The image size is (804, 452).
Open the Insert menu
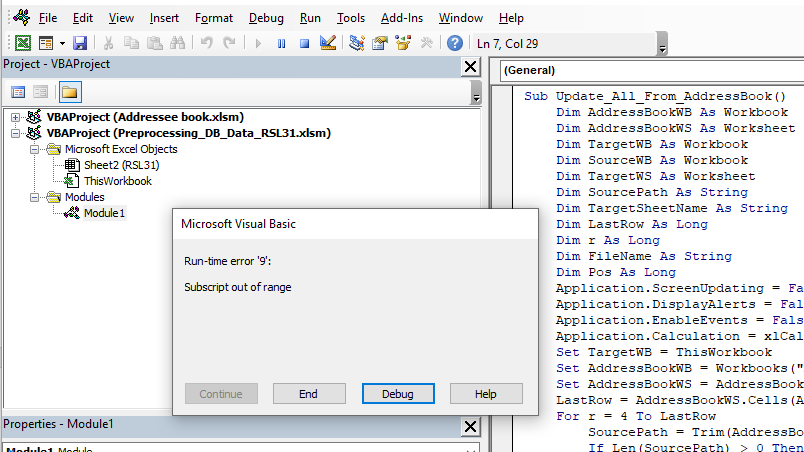click(x=164, y=18)
